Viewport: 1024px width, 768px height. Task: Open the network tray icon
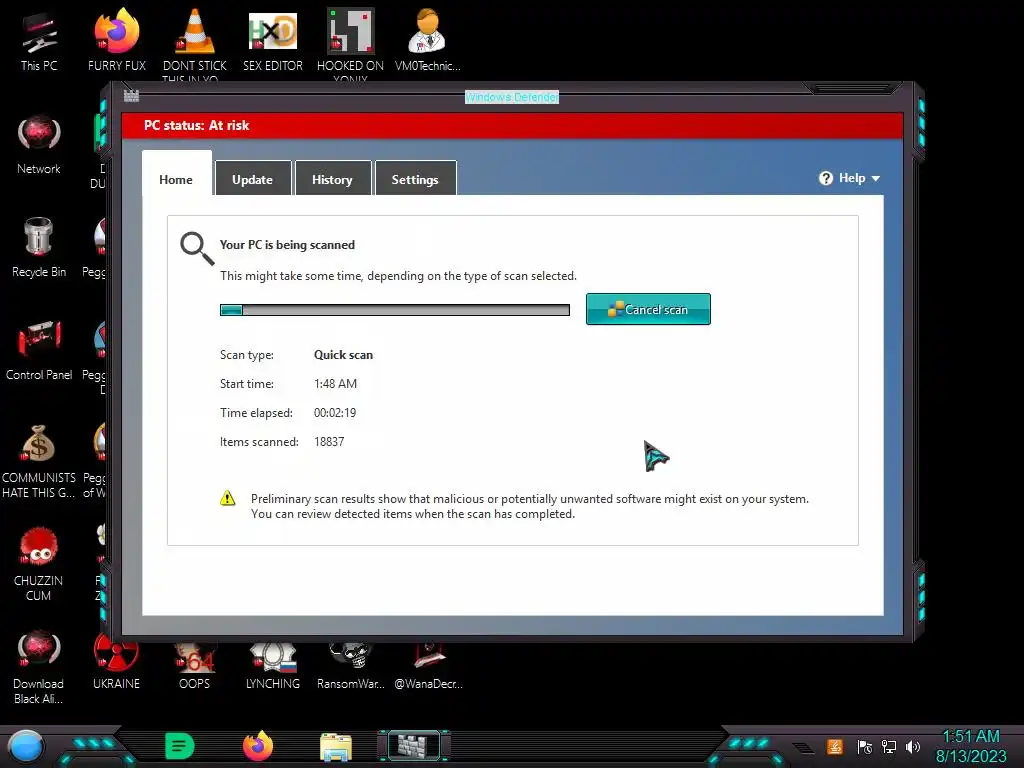click(x=889, y=746)
